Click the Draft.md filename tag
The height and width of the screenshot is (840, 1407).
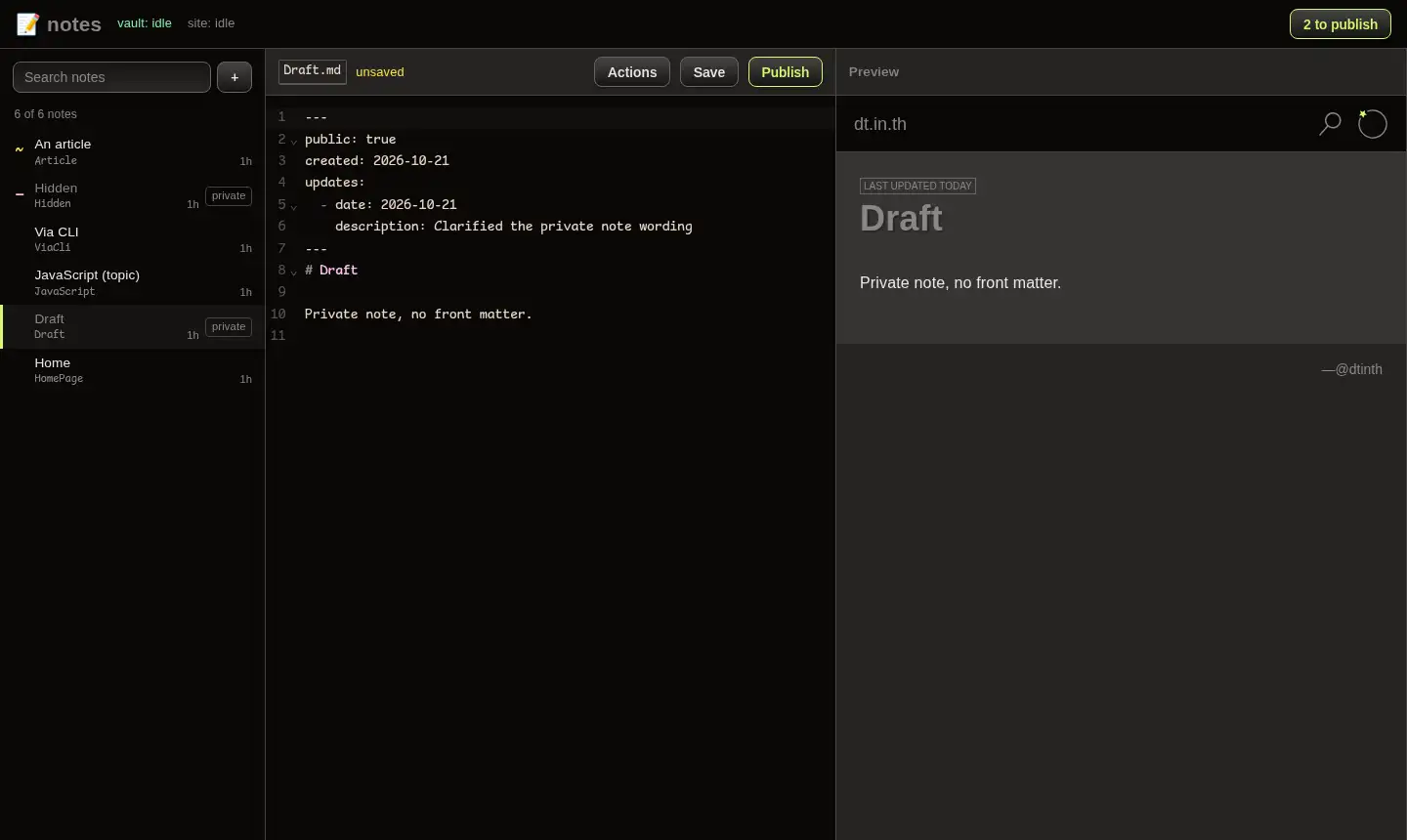tap(313, 71)
